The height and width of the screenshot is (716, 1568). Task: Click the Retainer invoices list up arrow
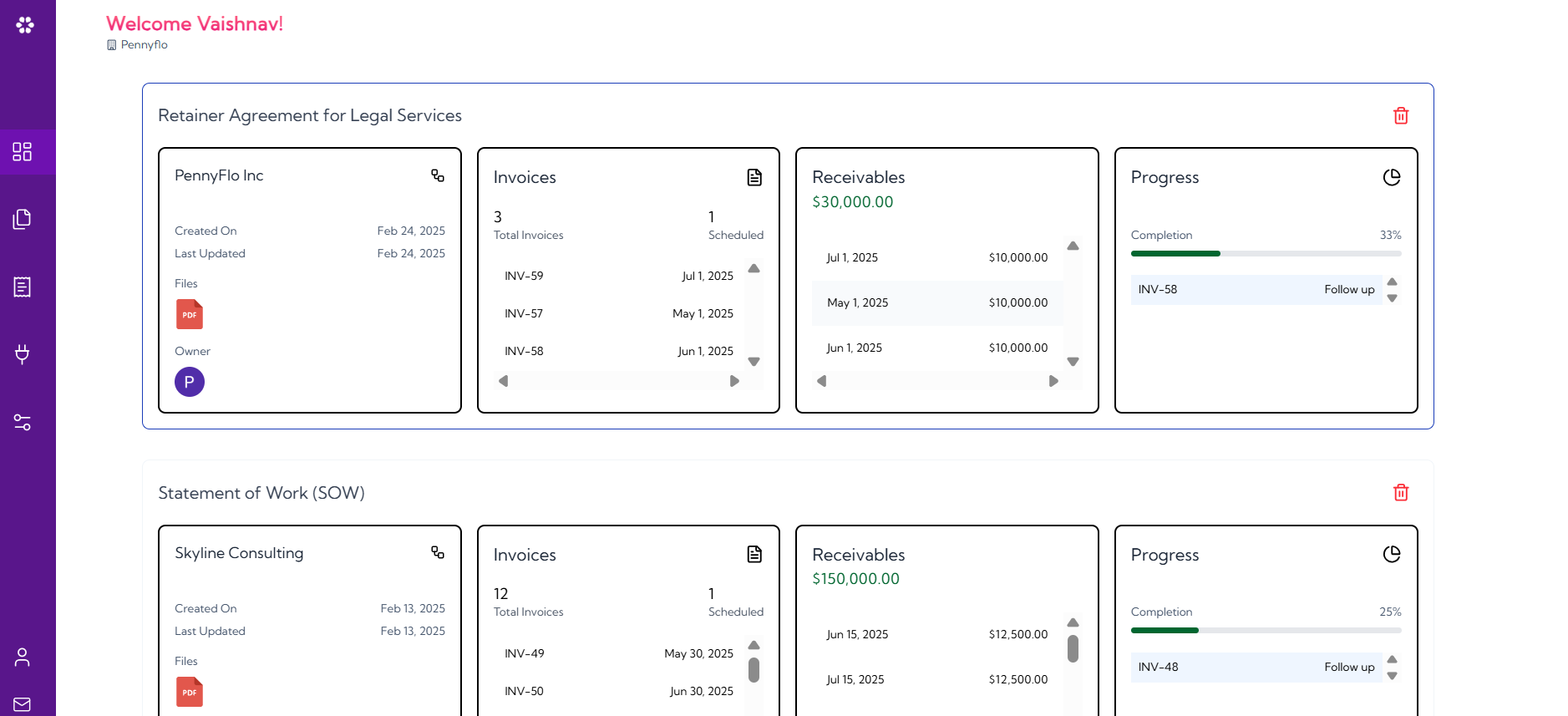754,268
